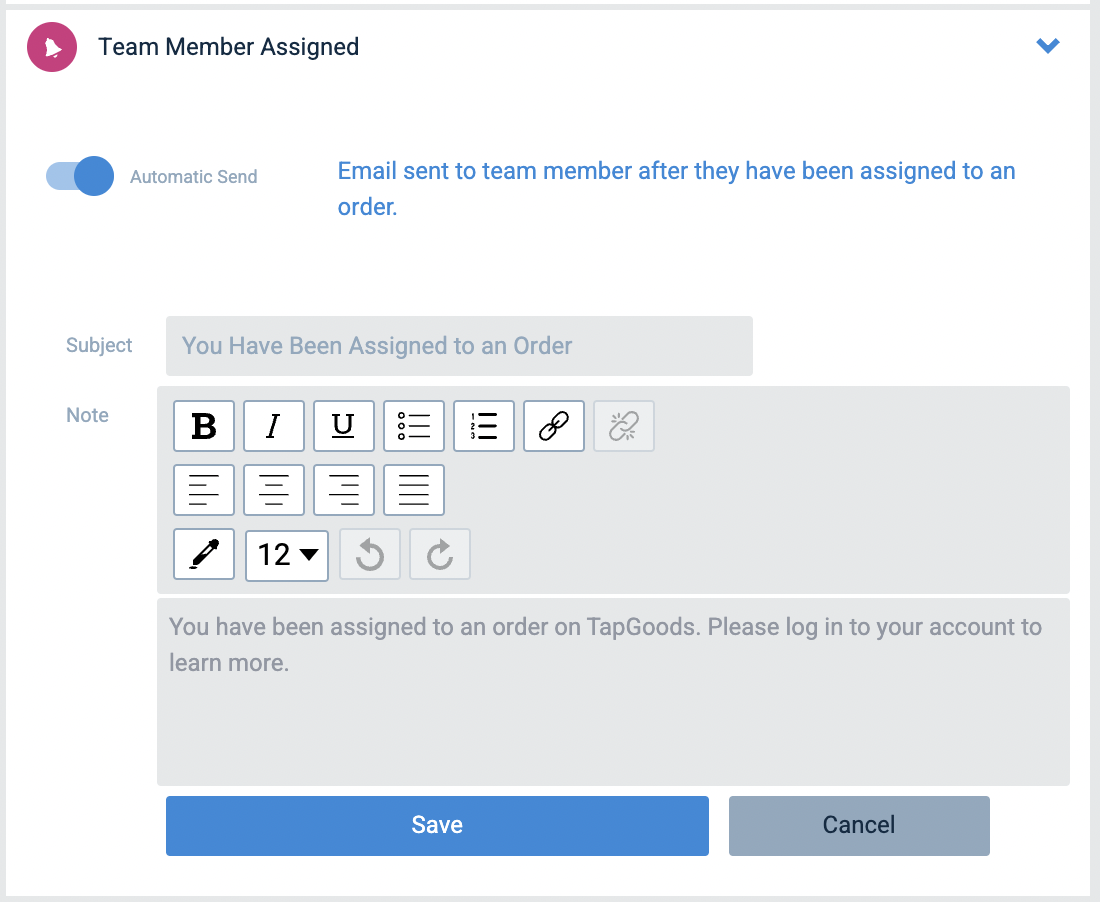1100x902 pixels.
Task: Align note text to the right
Action: pyautogui.click(x=344, y=490)
